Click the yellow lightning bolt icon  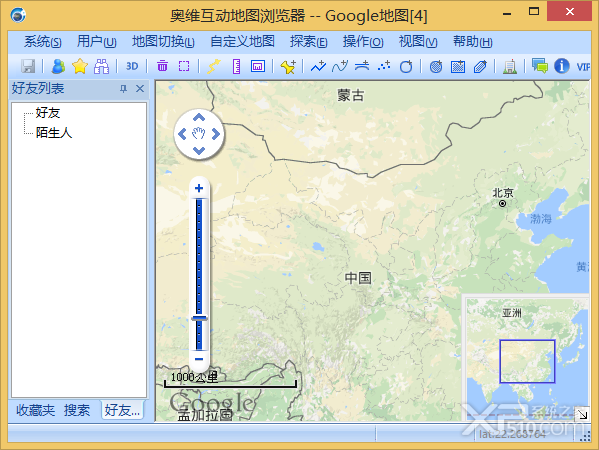point(214,66)
